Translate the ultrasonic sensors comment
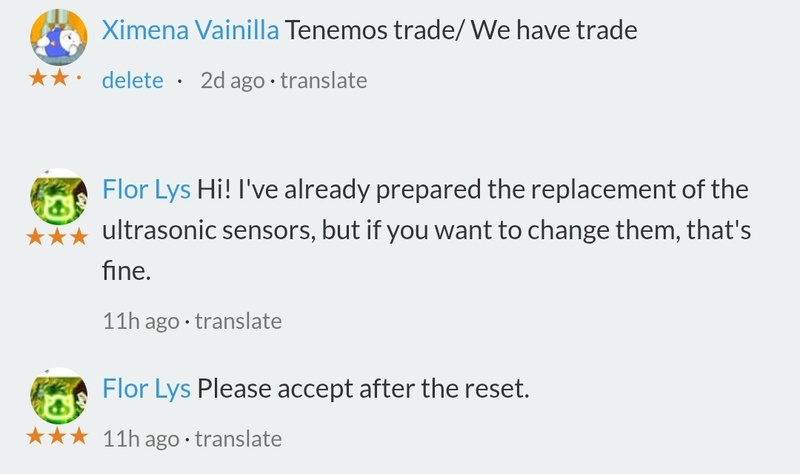The width and height of the screenshot is (800, 474). point(238,322)
